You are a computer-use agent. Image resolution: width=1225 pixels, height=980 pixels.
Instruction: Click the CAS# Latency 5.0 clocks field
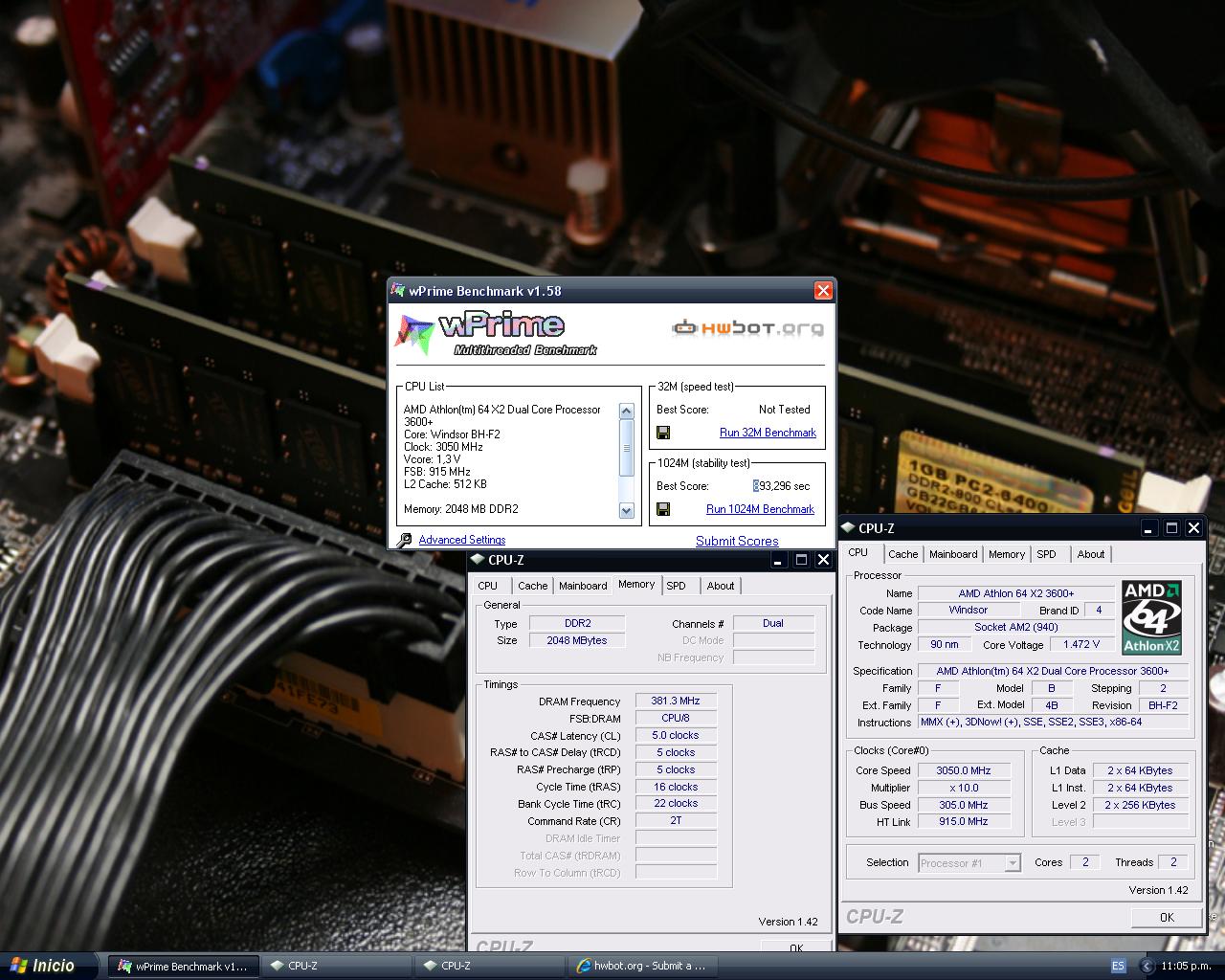coord(676,735)
